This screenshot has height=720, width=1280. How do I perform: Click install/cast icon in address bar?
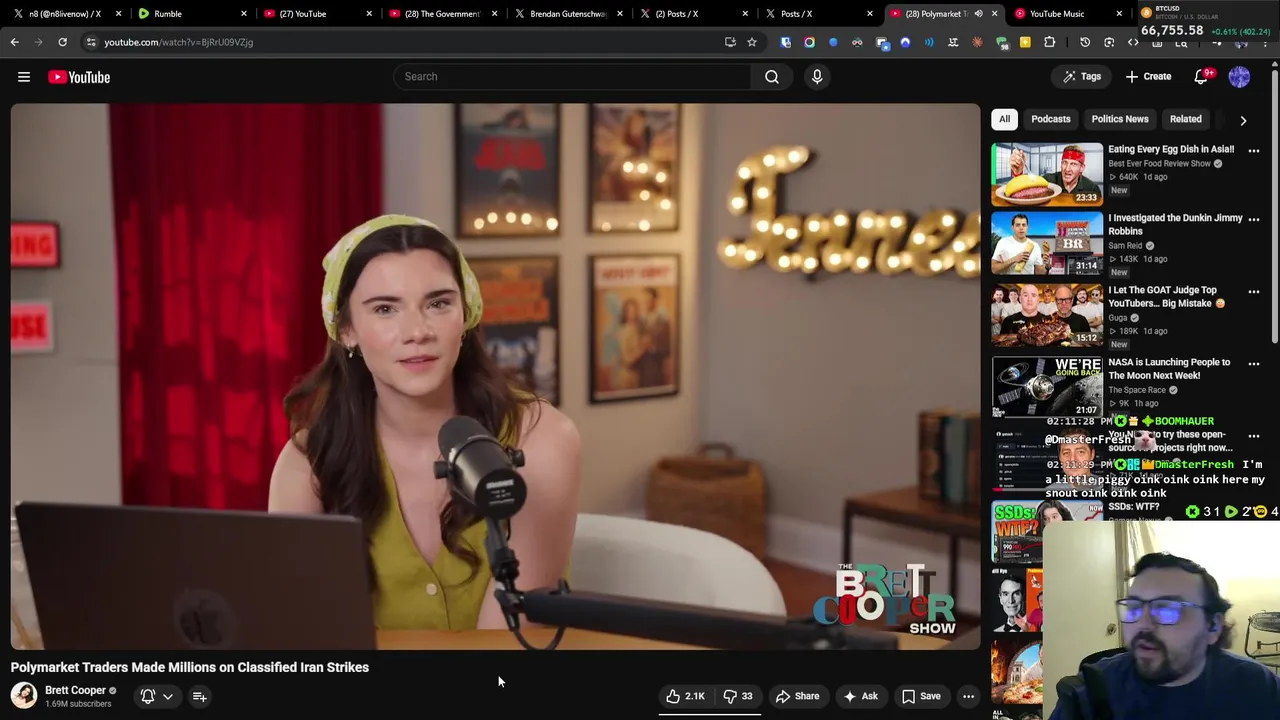(x=730, y=42)
